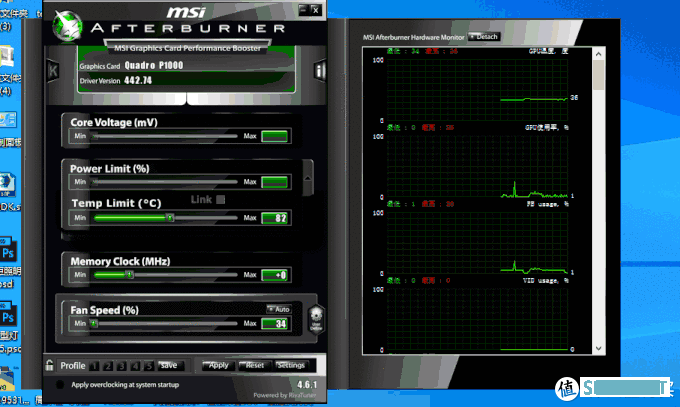Viewport: 680px width, 407px height.
Task: Toggle the Link power and temp checkbox
Action: (x=221, y=200)
